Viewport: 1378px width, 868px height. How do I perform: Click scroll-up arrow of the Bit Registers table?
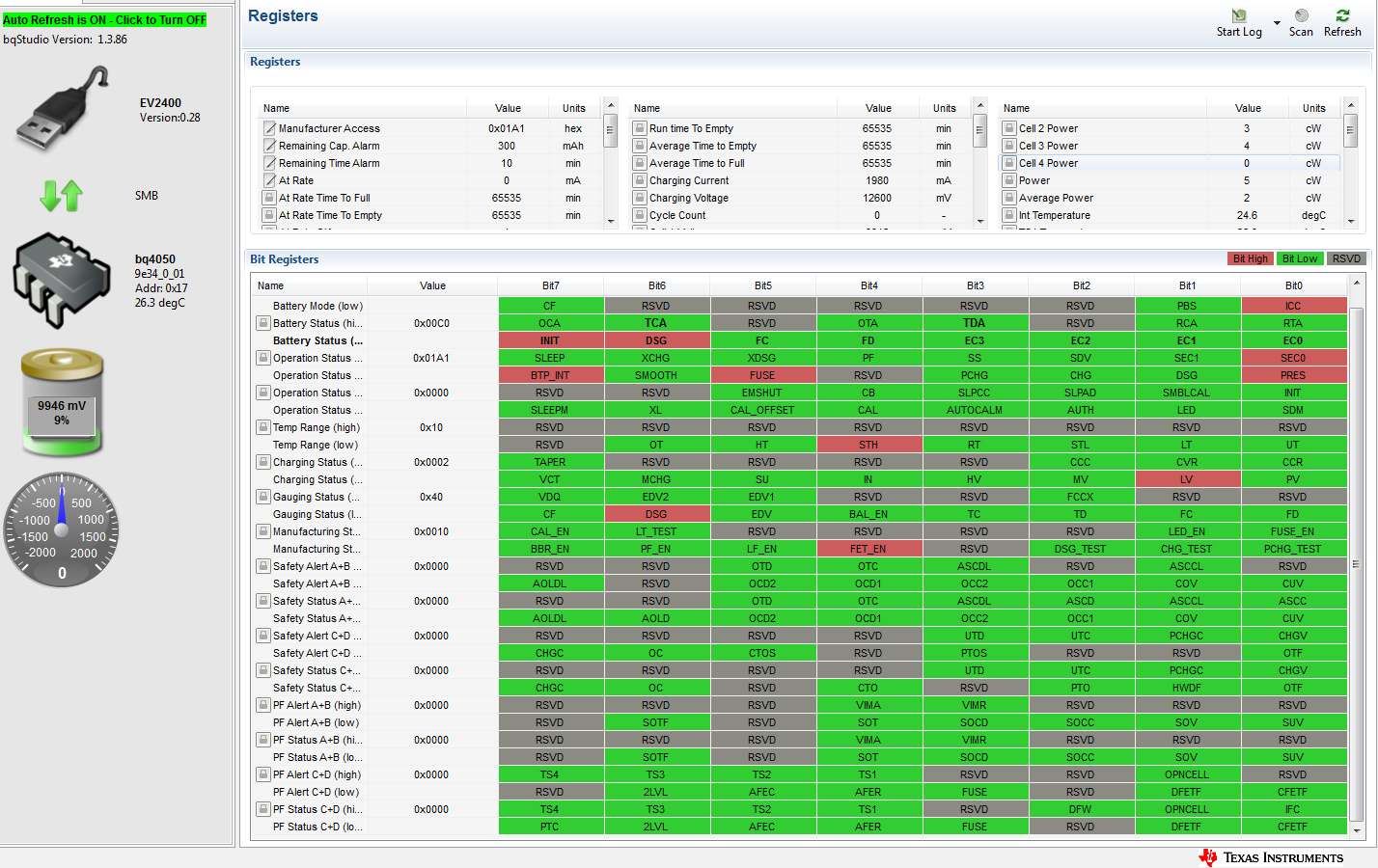point(1356,284)
